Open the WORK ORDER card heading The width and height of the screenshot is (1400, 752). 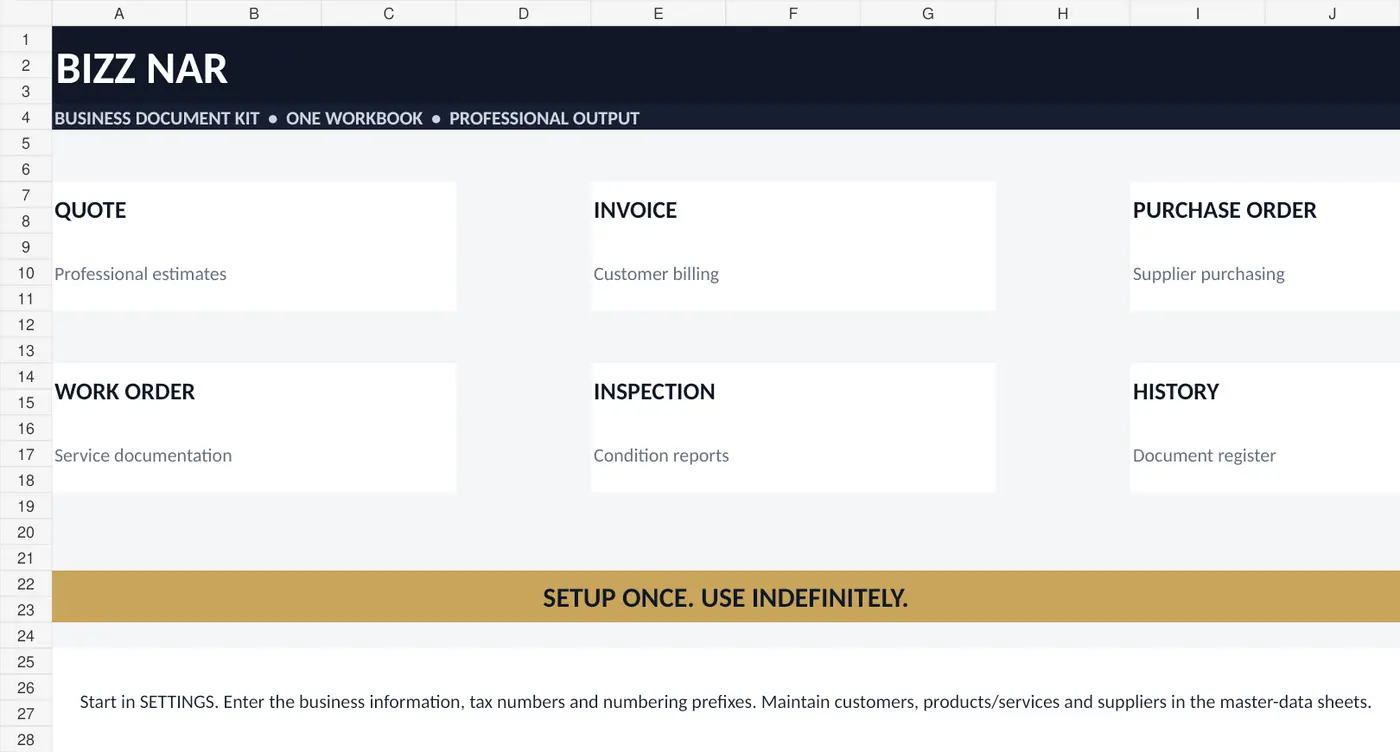[x=125, y=392]
